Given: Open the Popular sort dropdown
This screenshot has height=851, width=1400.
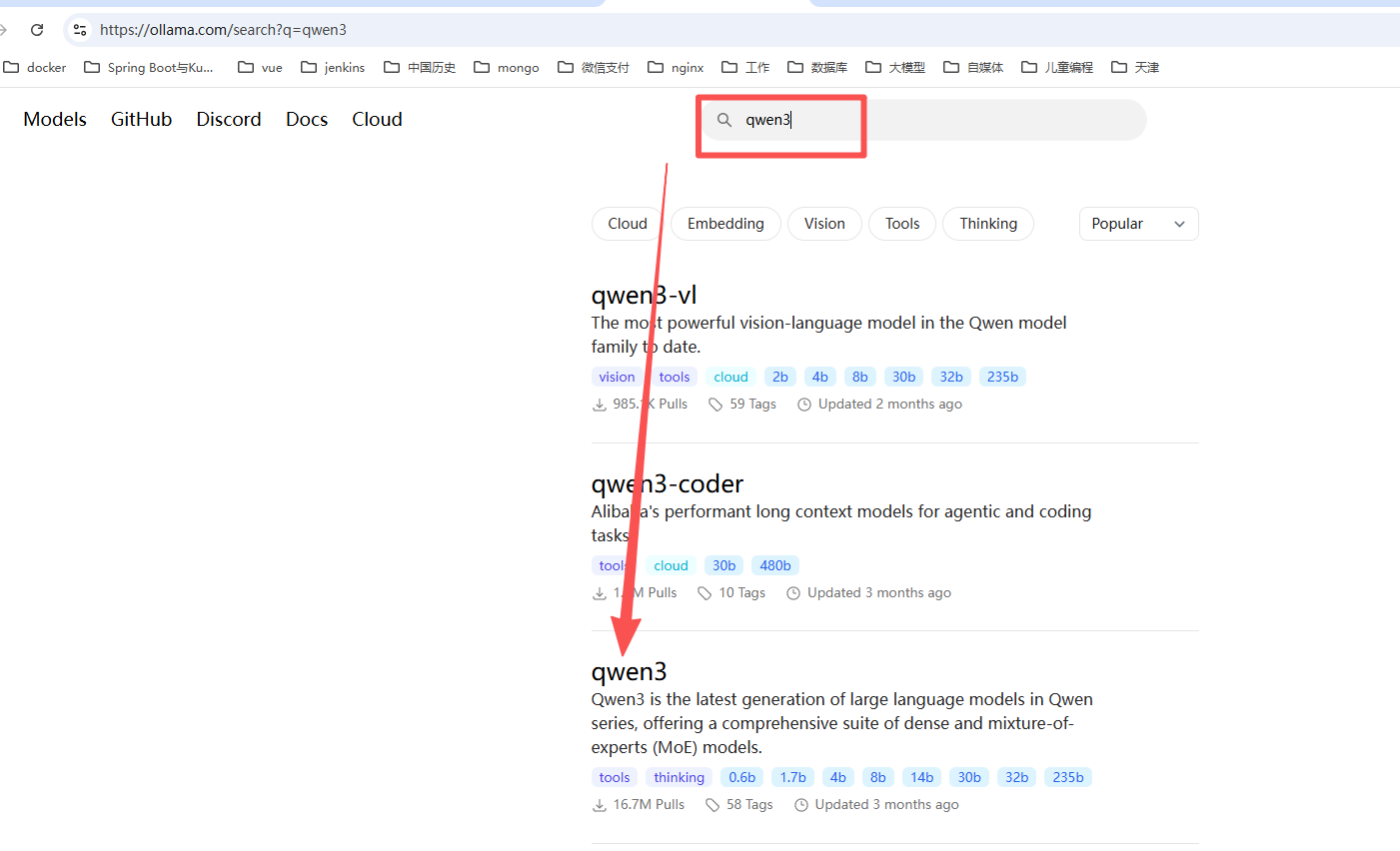Looking at the screenshot, I should coord(1138,224).
